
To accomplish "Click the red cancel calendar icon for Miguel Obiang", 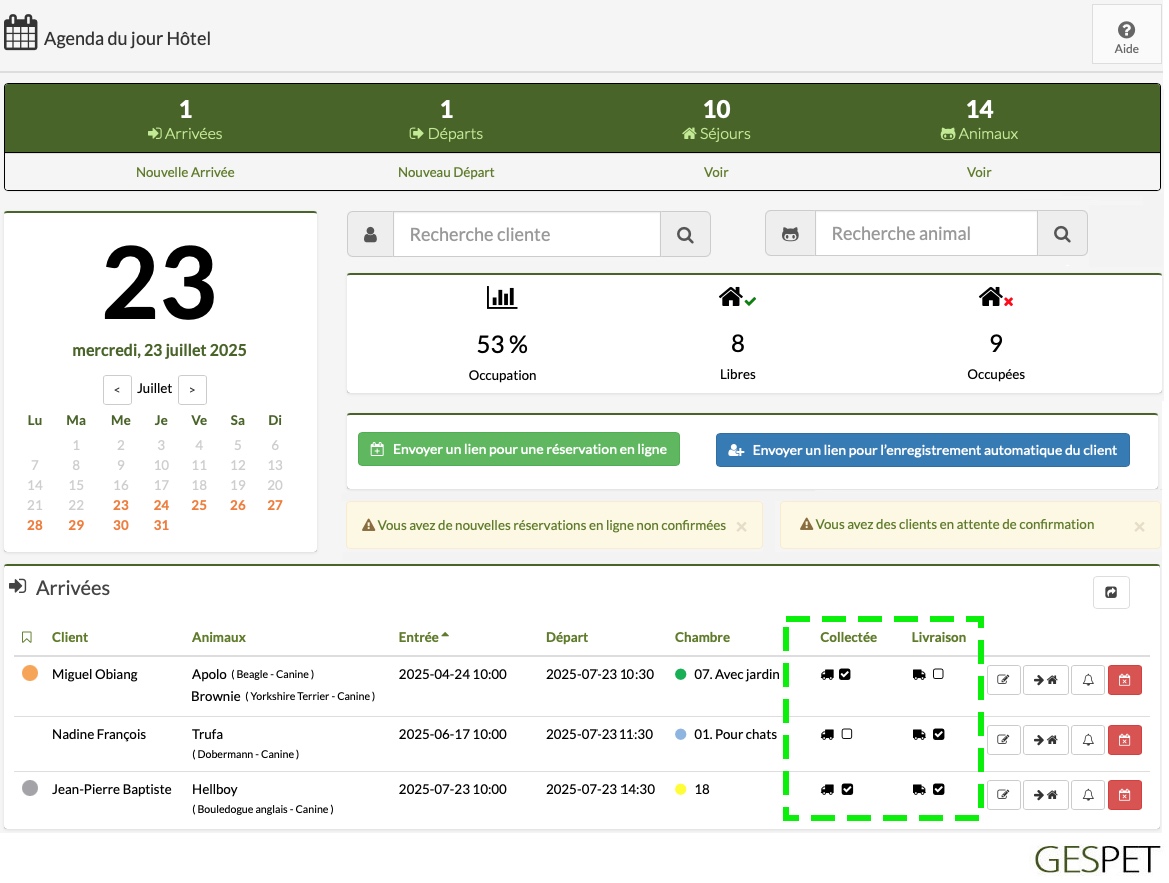I will pyautogui.click(x=1124, y=680).
